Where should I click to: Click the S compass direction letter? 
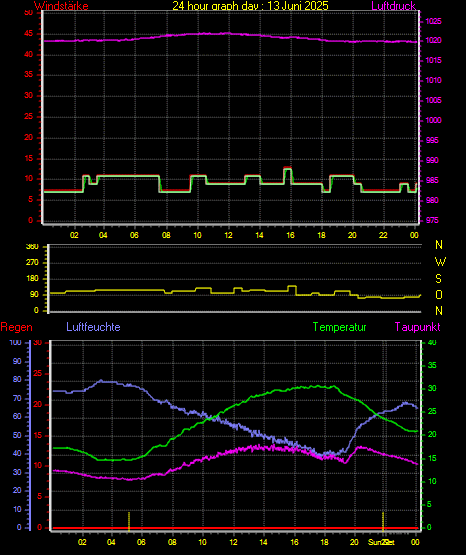coord(438,279)
